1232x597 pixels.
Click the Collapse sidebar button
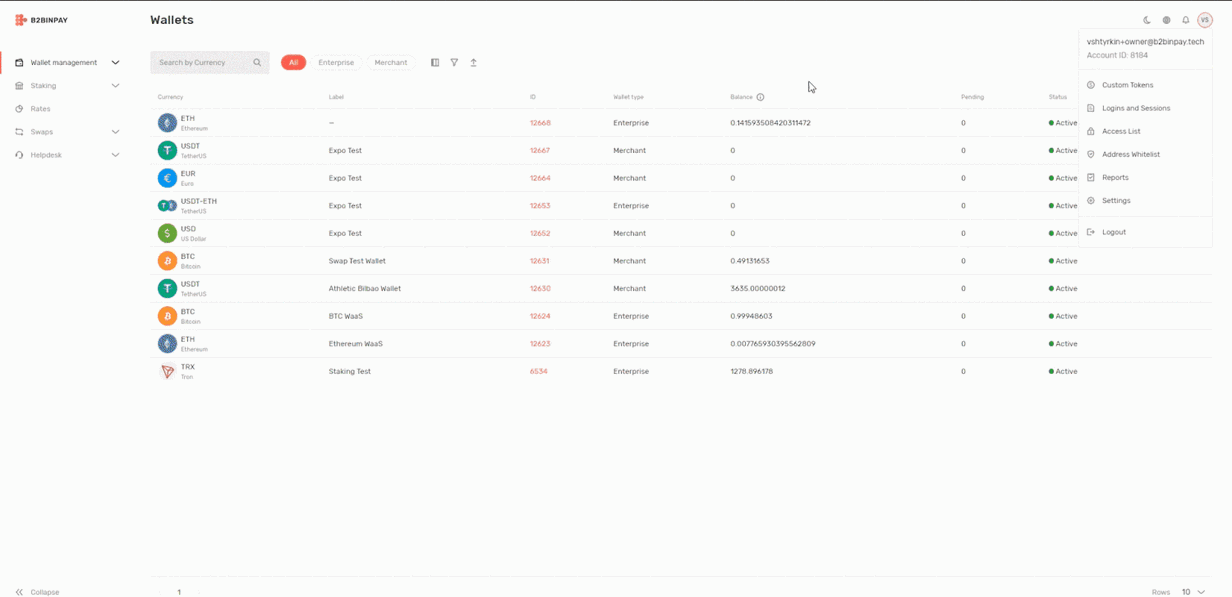pos(37,592)
